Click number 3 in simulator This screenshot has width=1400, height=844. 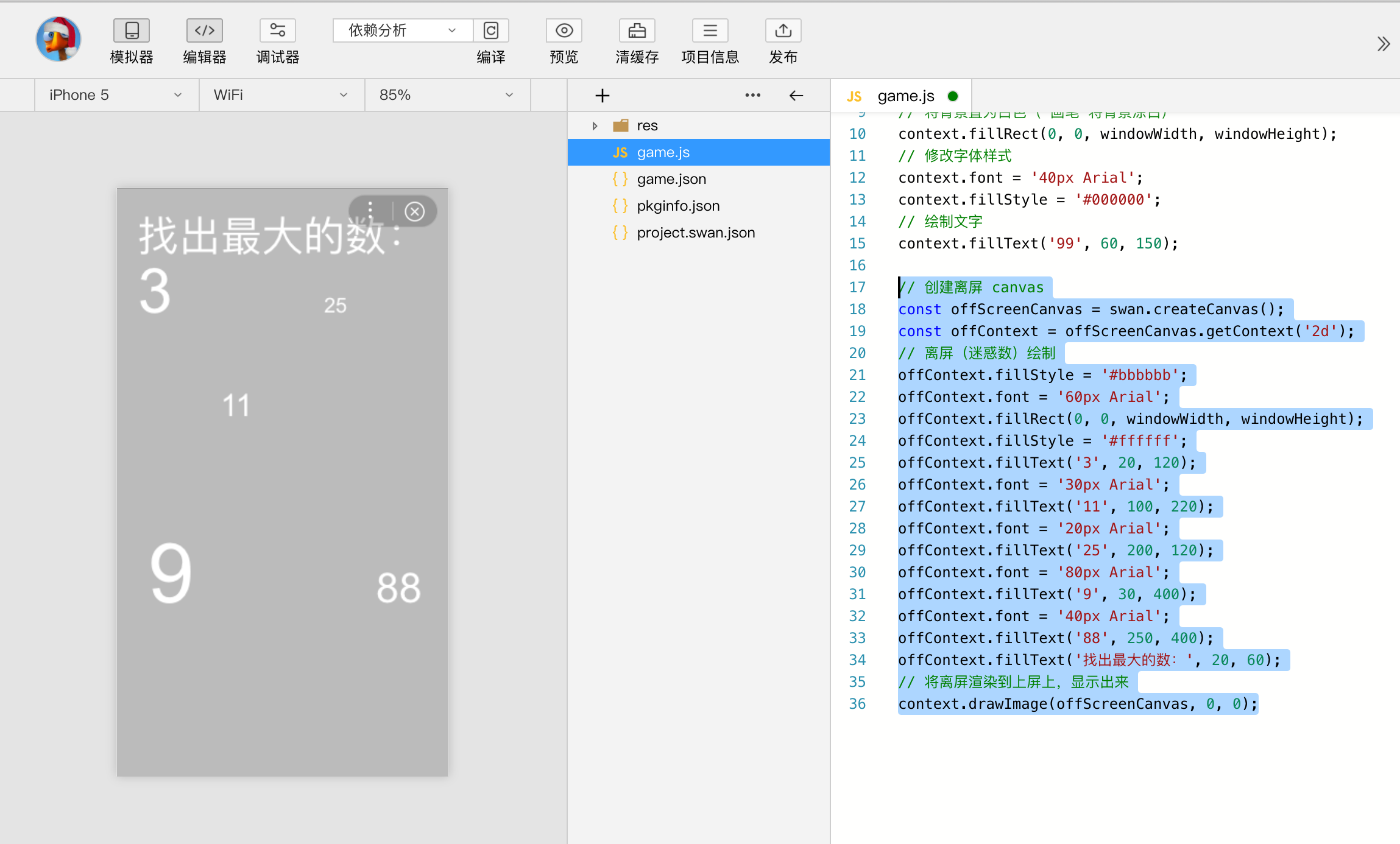[x=155, y=292]
